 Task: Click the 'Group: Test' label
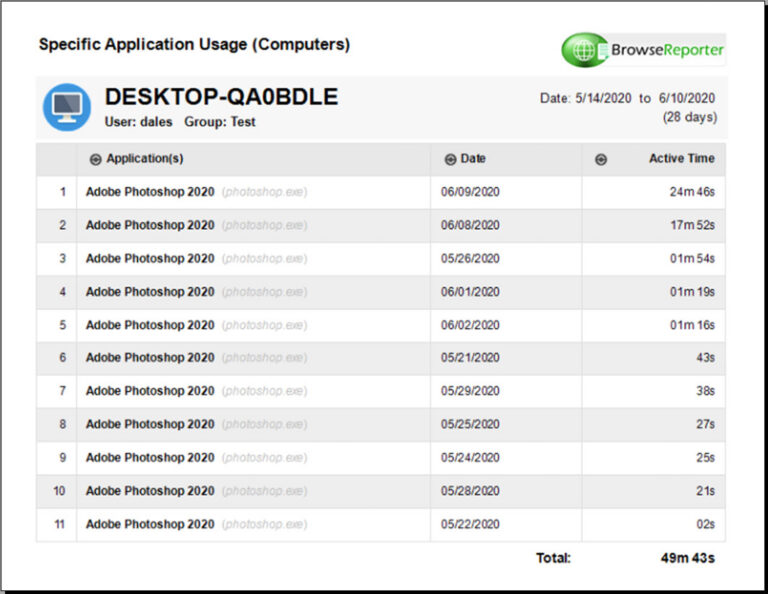[x=220, y=122]
